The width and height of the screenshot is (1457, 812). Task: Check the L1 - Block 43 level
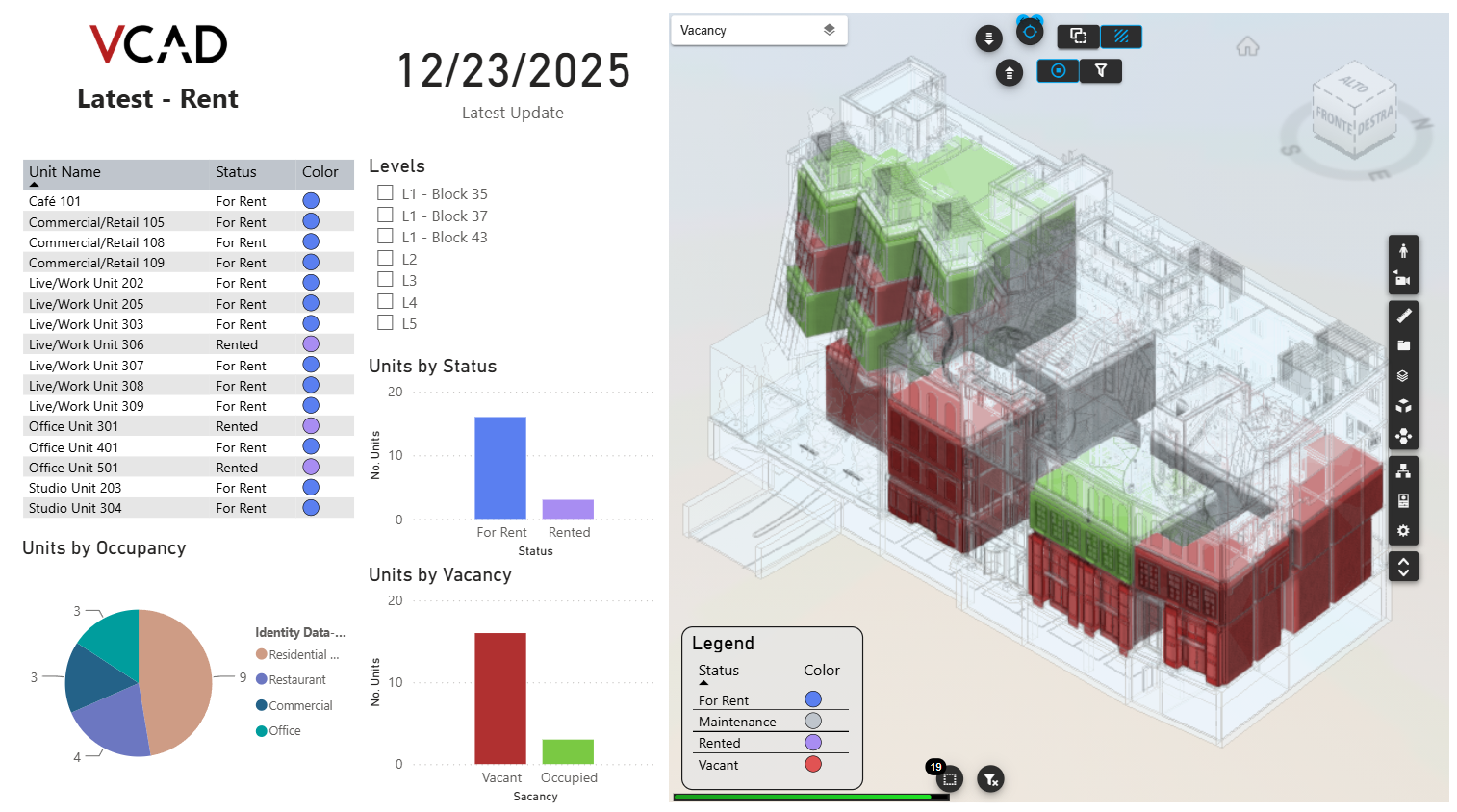385,236
